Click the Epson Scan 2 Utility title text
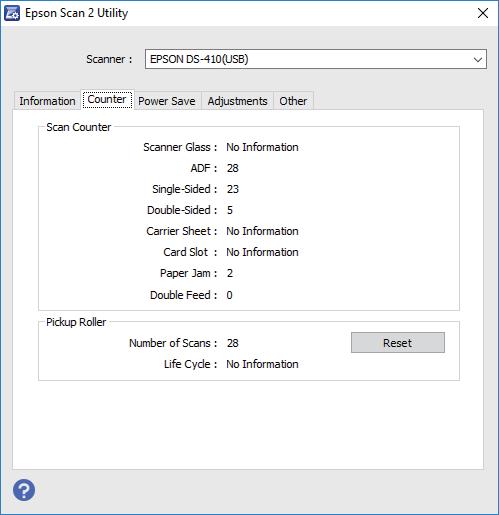Image resolution: width=499 pixels, height=515 pixels. click(x=77, y=13)
